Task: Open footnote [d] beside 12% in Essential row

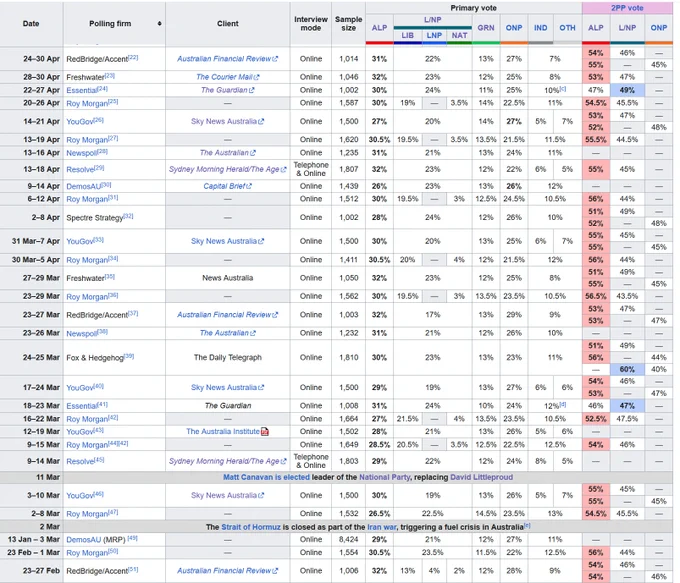Action: [562, 404]
